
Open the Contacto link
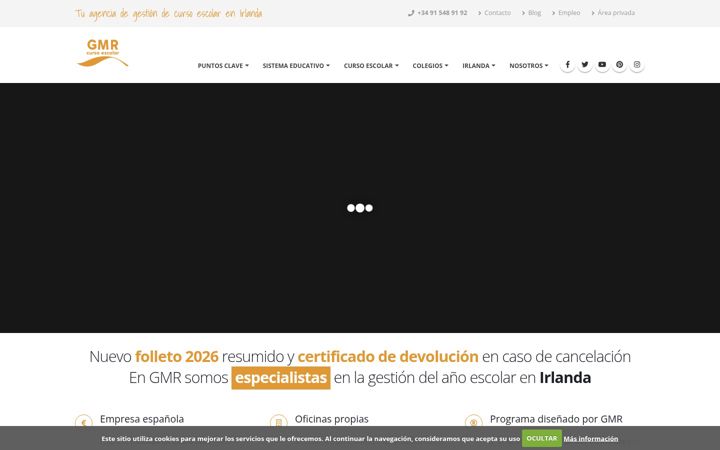point(495,13)
